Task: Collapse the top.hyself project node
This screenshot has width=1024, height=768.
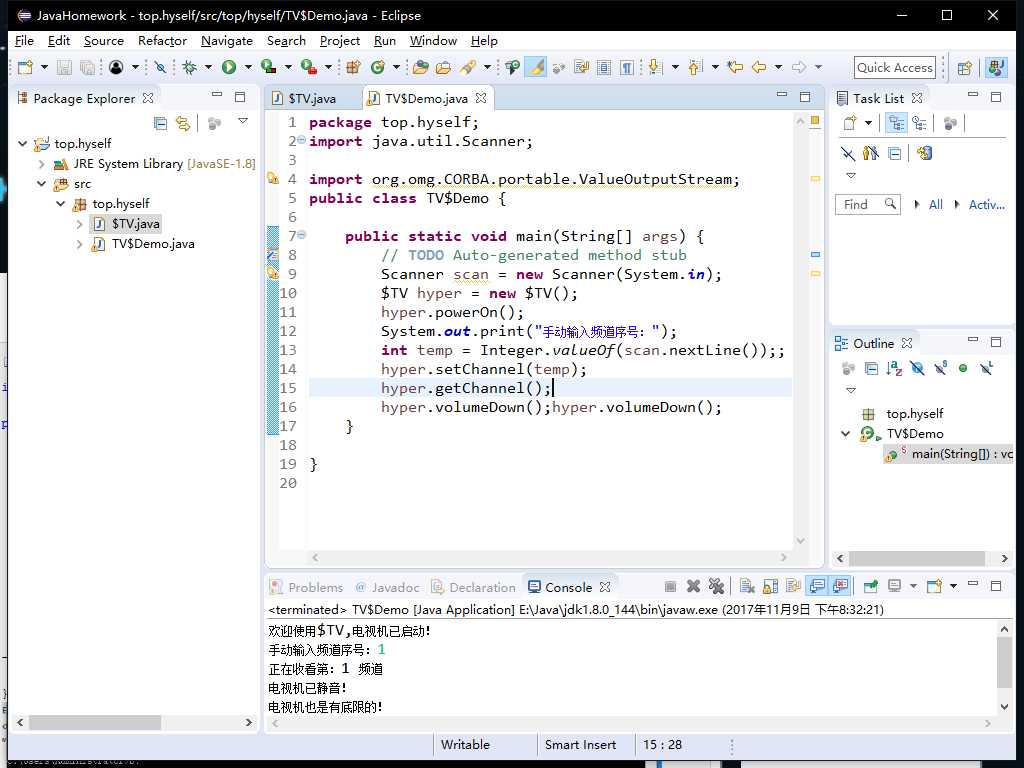Action: [23, 144]
